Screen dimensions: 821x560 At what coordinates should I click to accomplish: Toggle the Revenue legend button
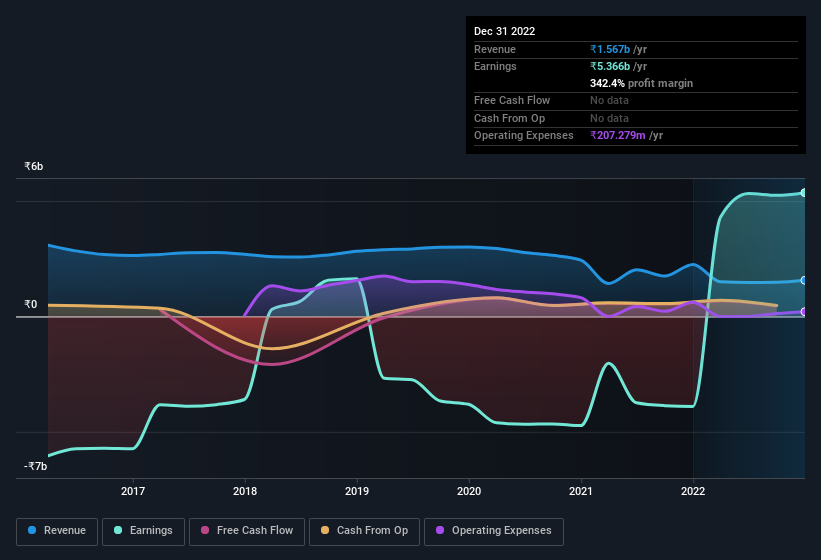coord(57,531)
